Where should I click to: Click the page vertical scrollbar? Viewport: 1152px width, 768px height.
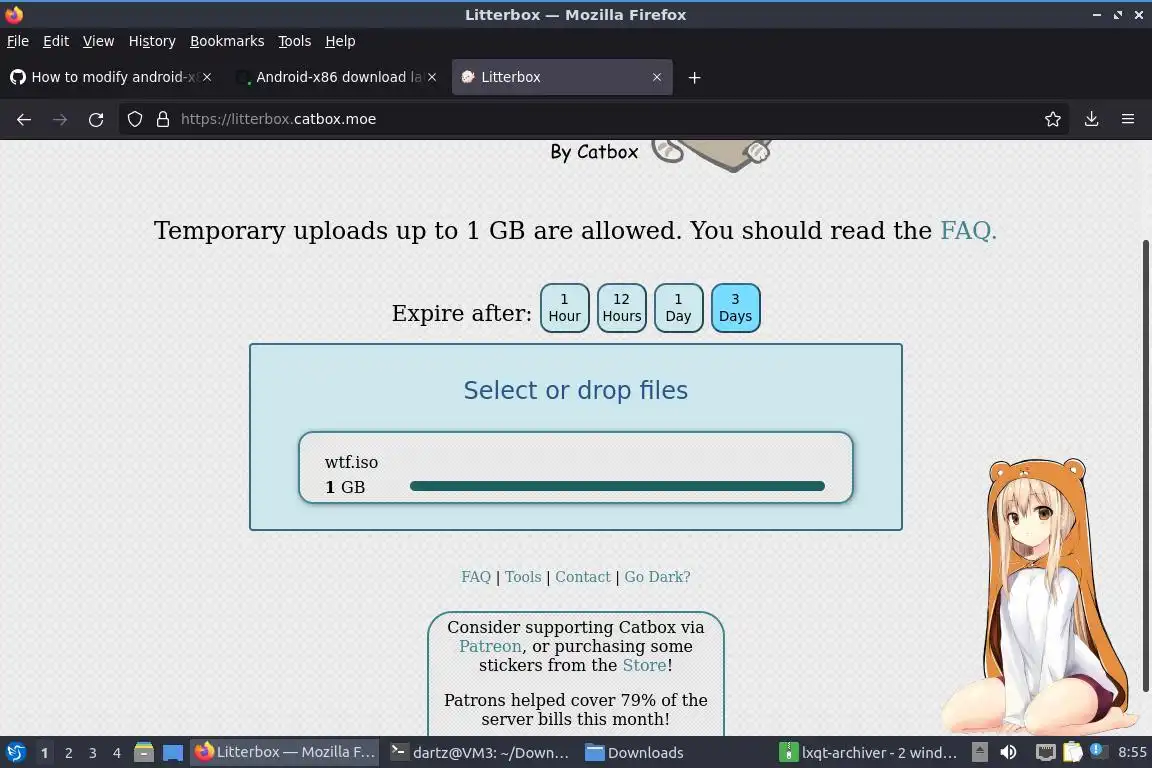pos(1145,465)
